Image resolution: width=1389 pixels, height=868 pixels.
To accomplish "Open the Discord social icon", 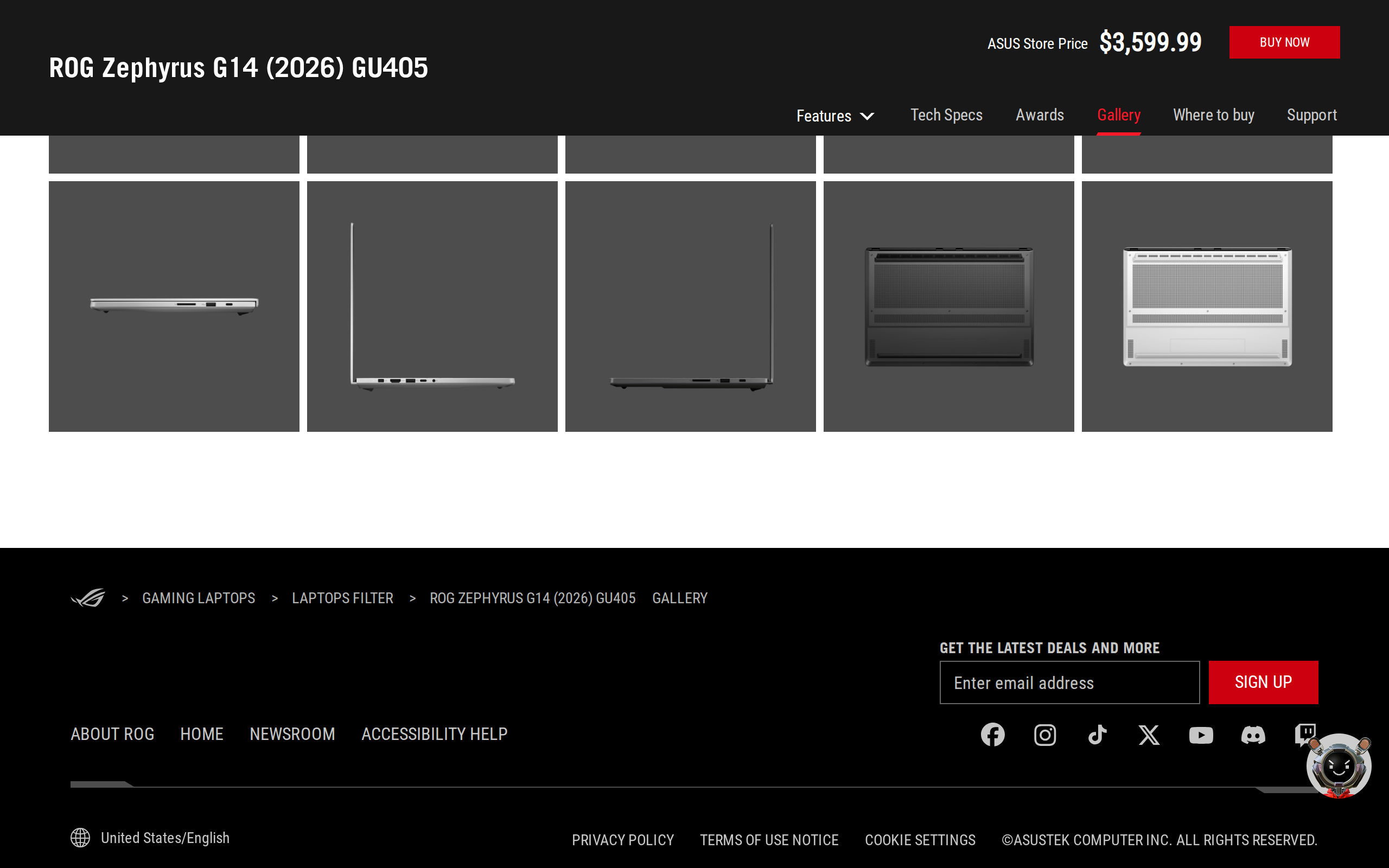I will pyautogui.click(x=1253, y=735).
